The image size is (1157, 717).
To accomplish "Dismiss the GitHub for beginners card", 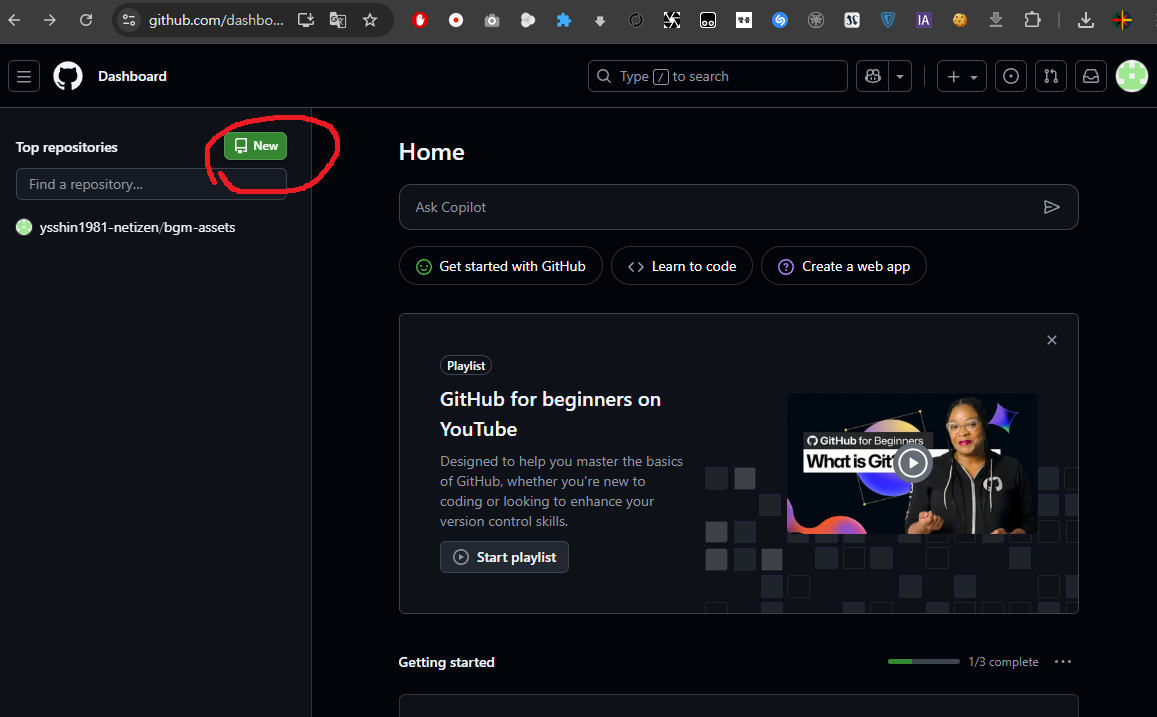I will [1051, 340].
